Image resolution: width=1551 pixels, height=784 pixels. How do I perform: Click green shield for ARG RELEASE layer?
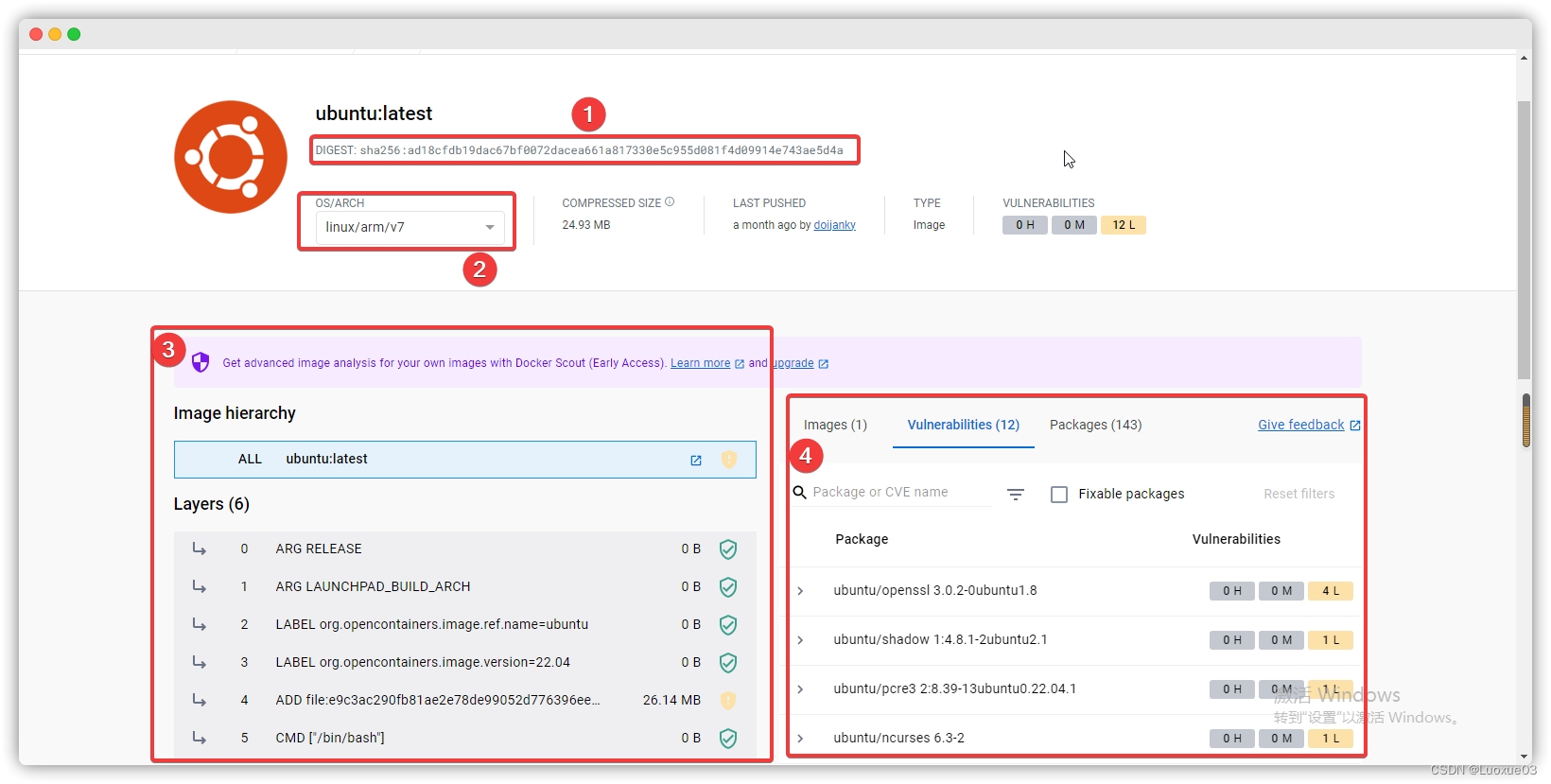point(728,549)
